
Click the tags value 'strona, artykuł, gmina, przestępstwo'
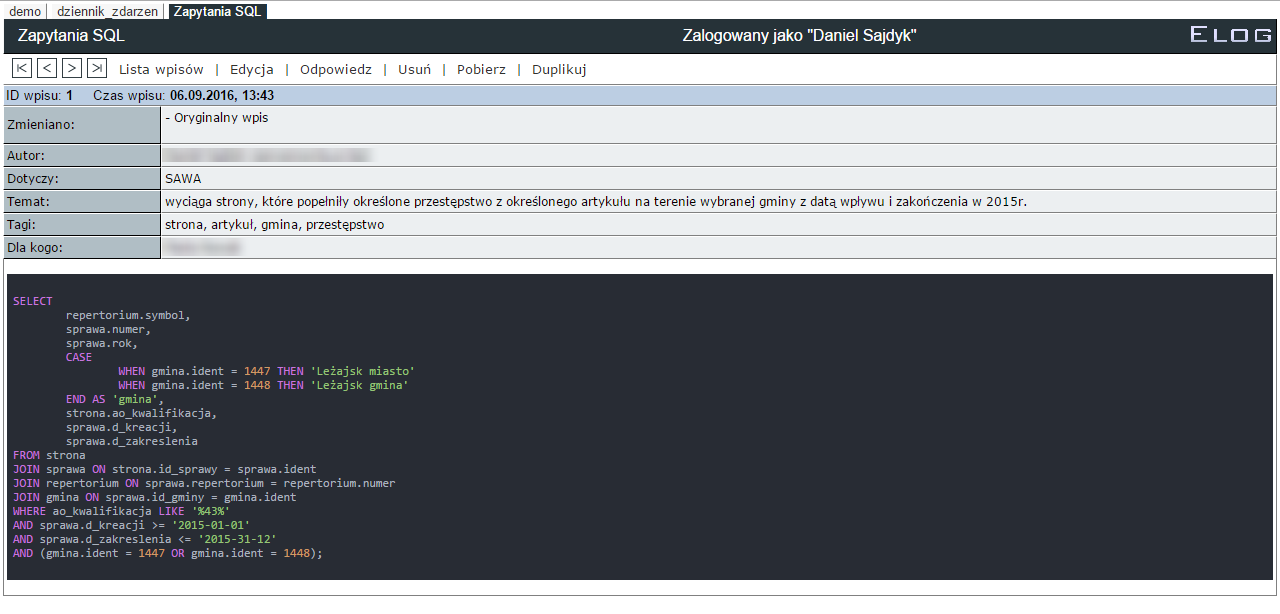275,225
